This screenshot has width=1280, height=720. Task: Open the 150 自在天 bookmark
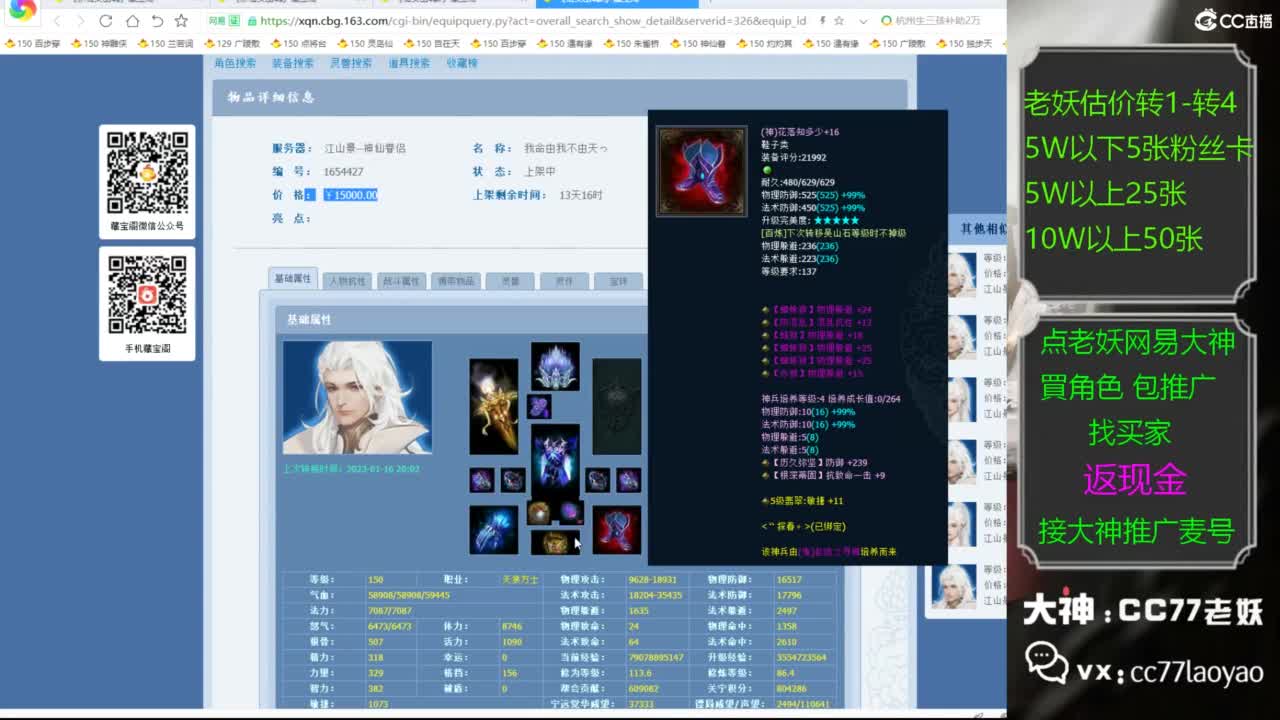coord(431,44)
